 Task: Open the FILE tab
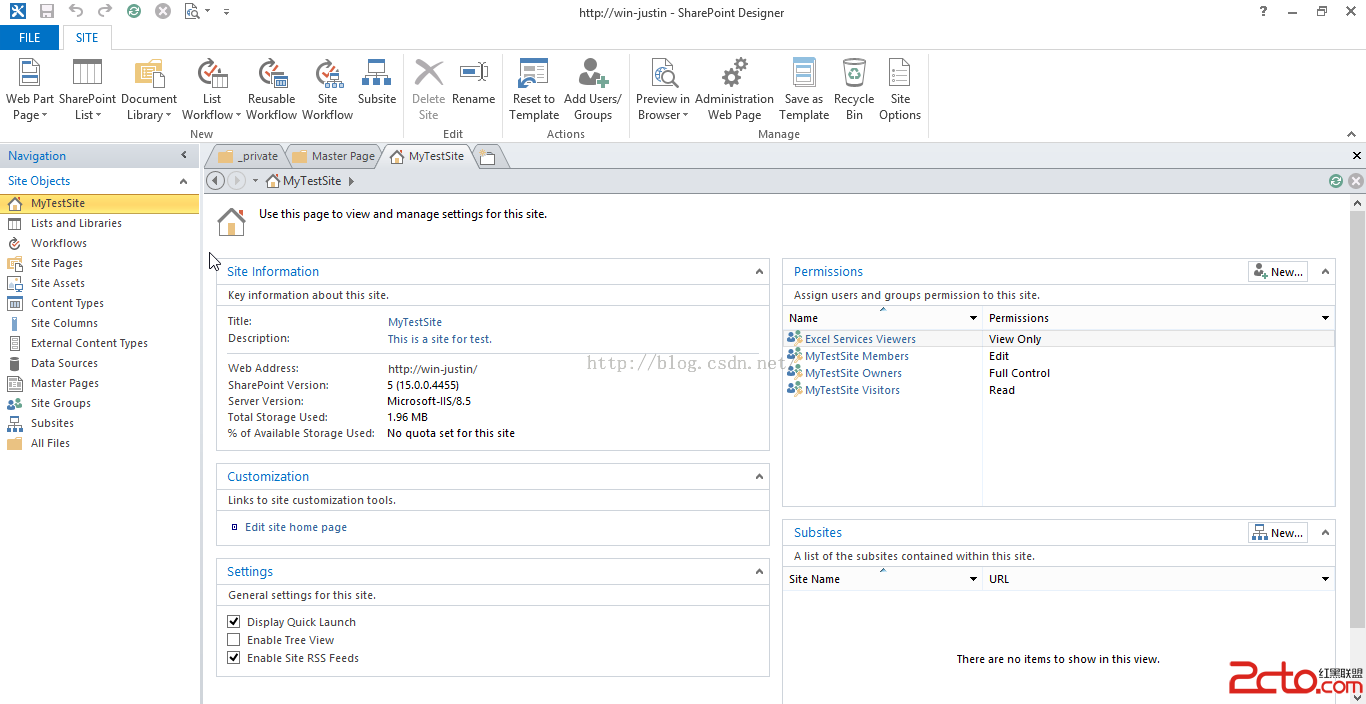(x=30, y=38)
